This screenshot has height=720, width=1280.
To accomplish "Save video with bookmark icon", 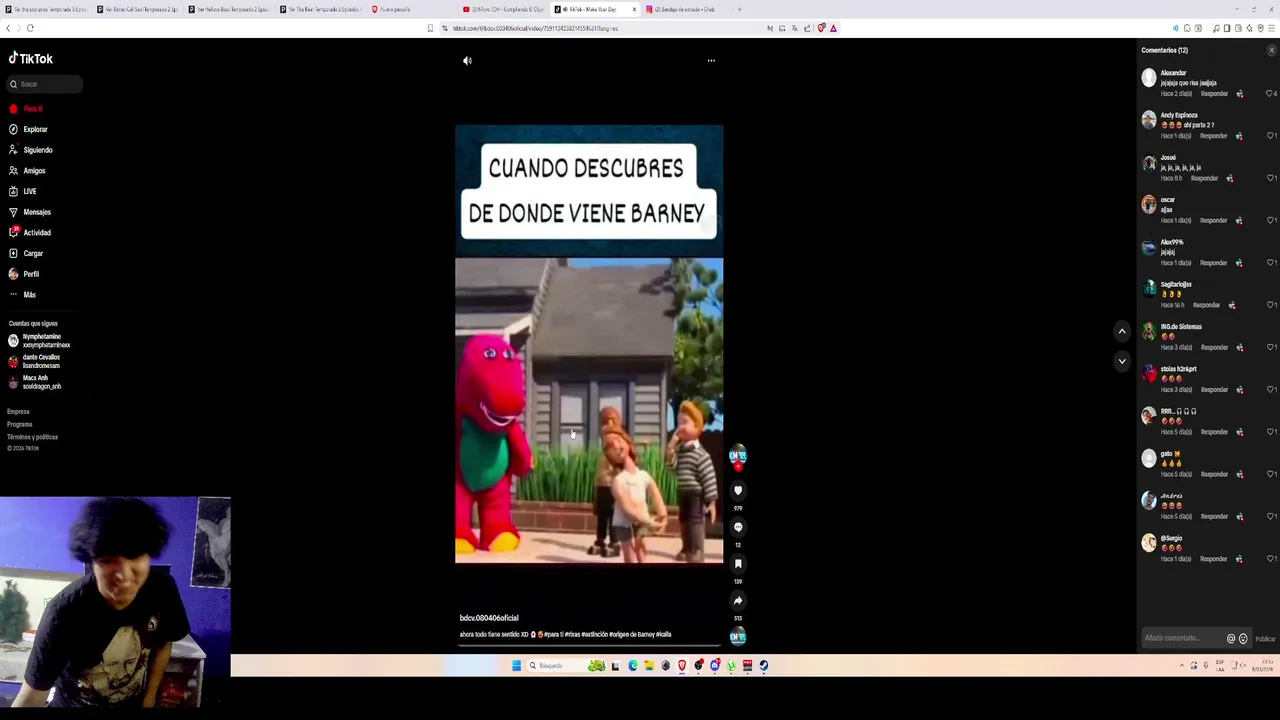I will 738,564.
